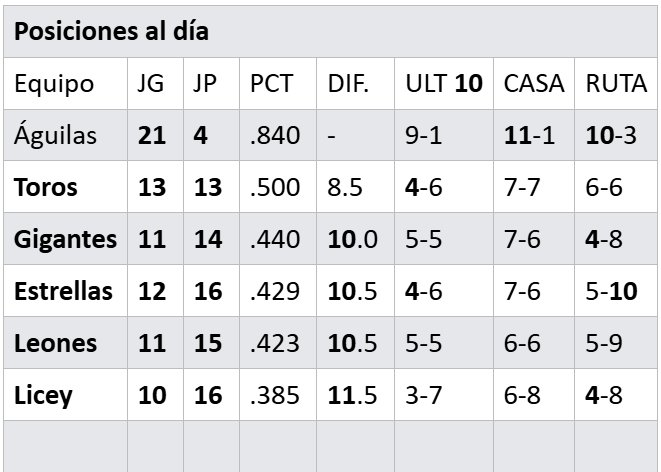661x472 pixels.
Task: Click the Leones team cell
Action: click(55, 343)
